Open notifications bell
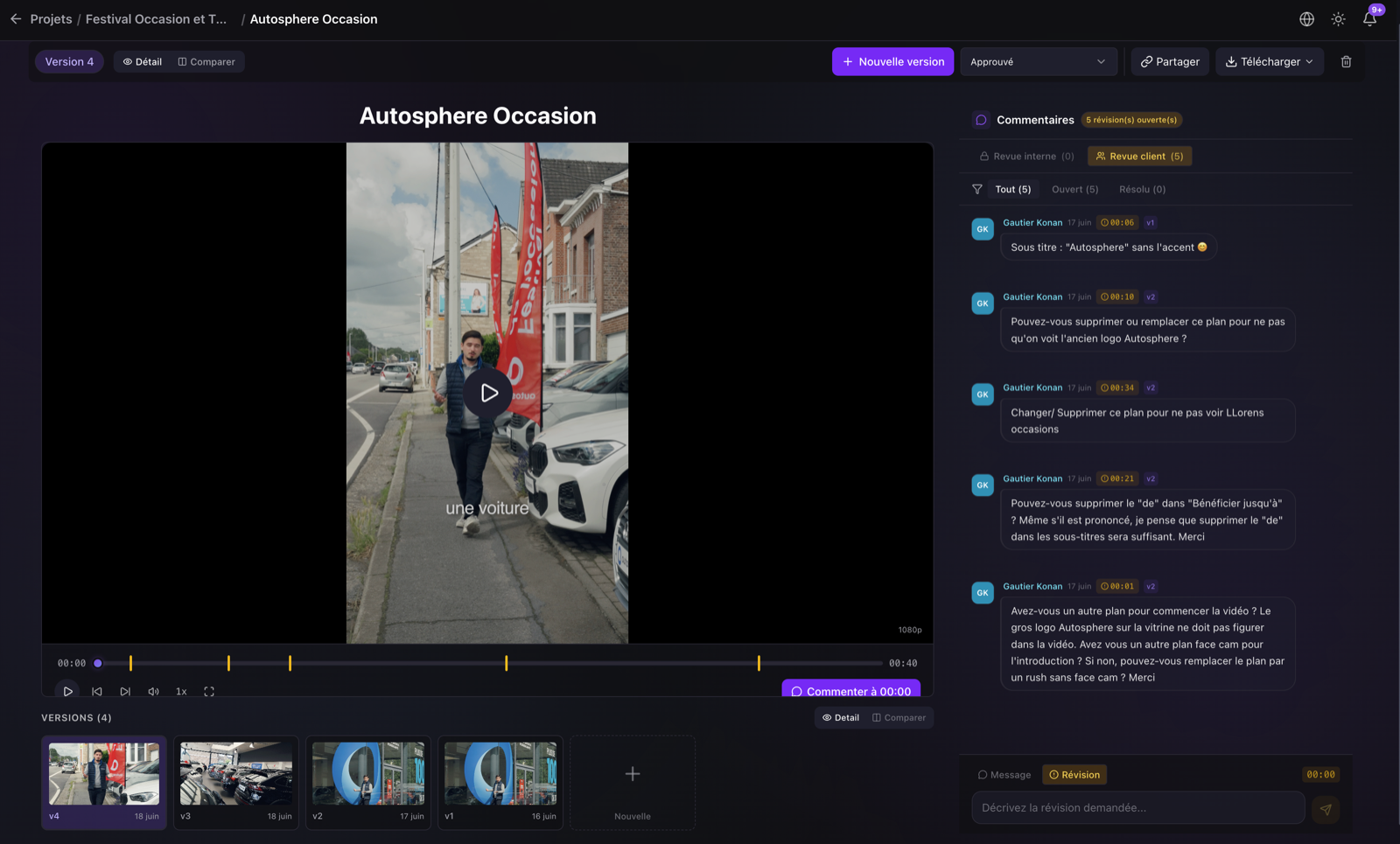 [1369, 18]
